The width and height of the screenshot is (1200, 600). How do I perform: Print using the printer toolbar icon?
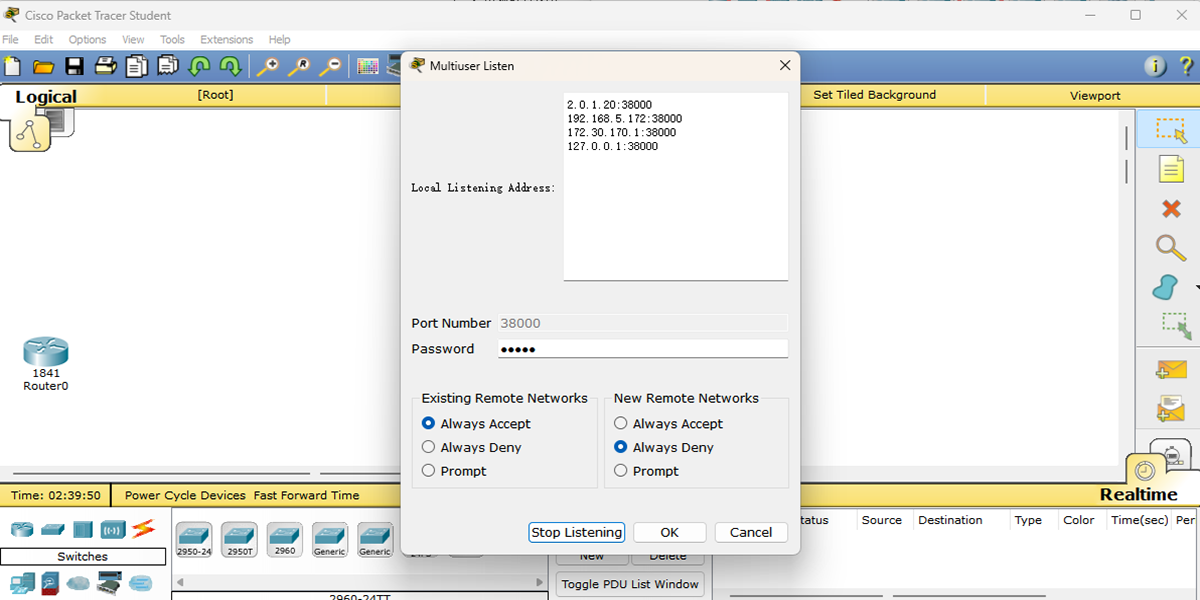[x=105, y=67]
